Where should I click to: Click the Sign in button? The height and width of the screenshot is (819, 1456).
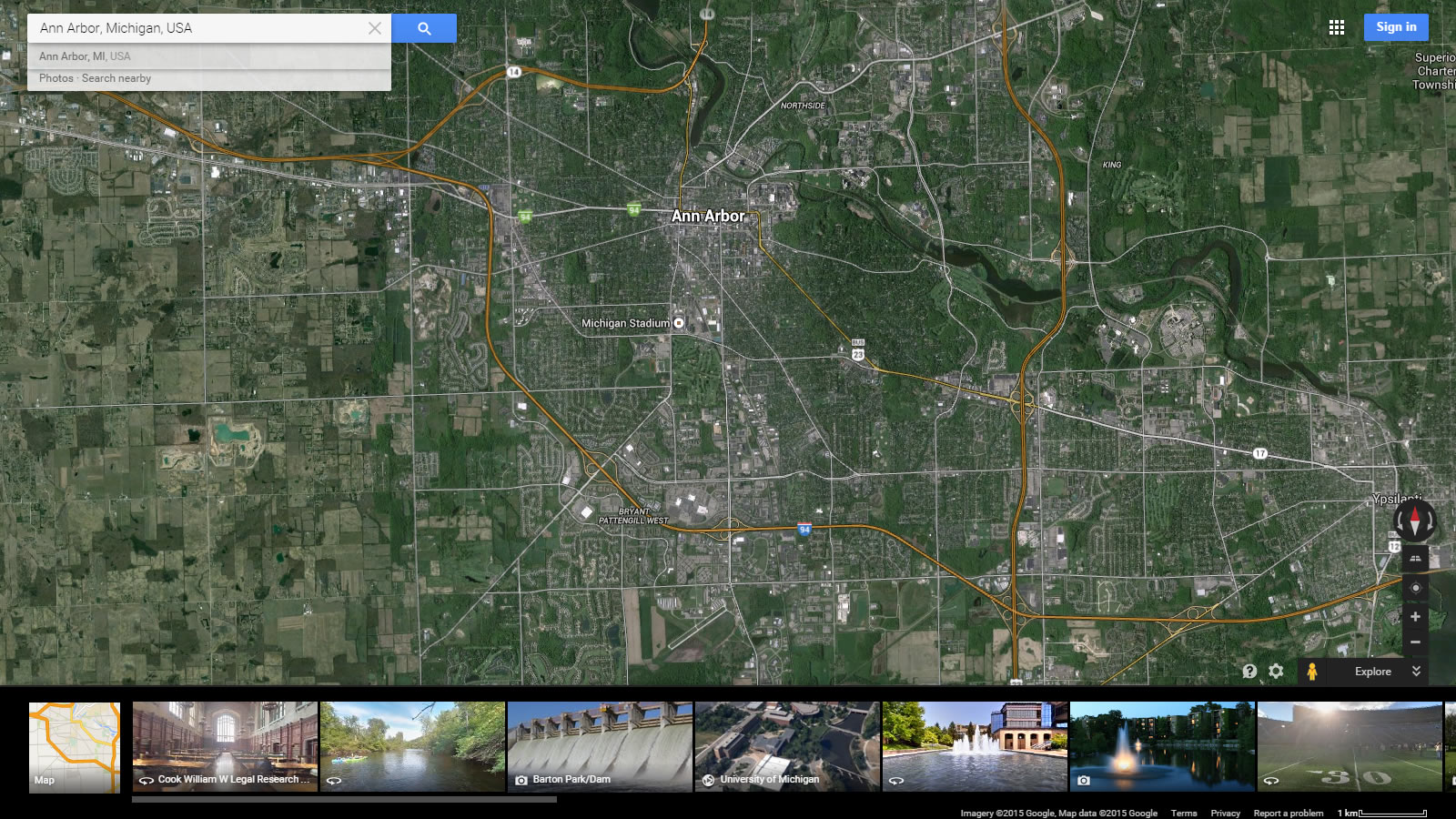pyautogui.click(x=1395, y=27)
